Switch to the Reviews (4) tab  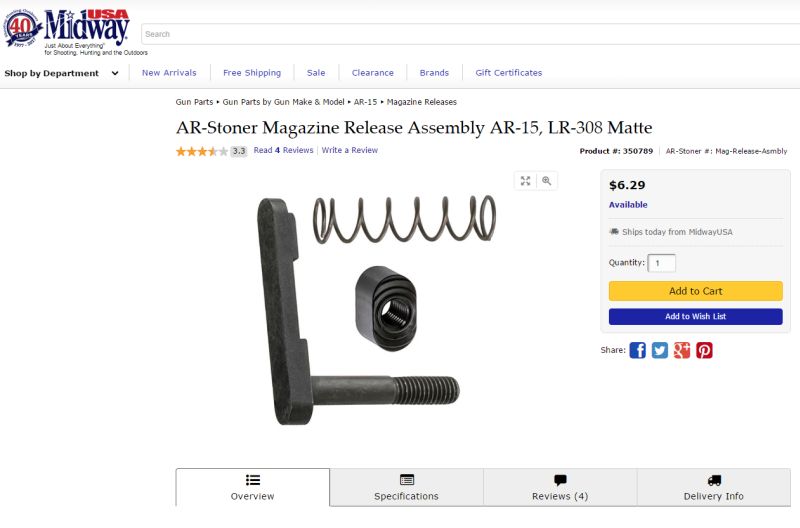pyautogui.click(x=560, y=487)
